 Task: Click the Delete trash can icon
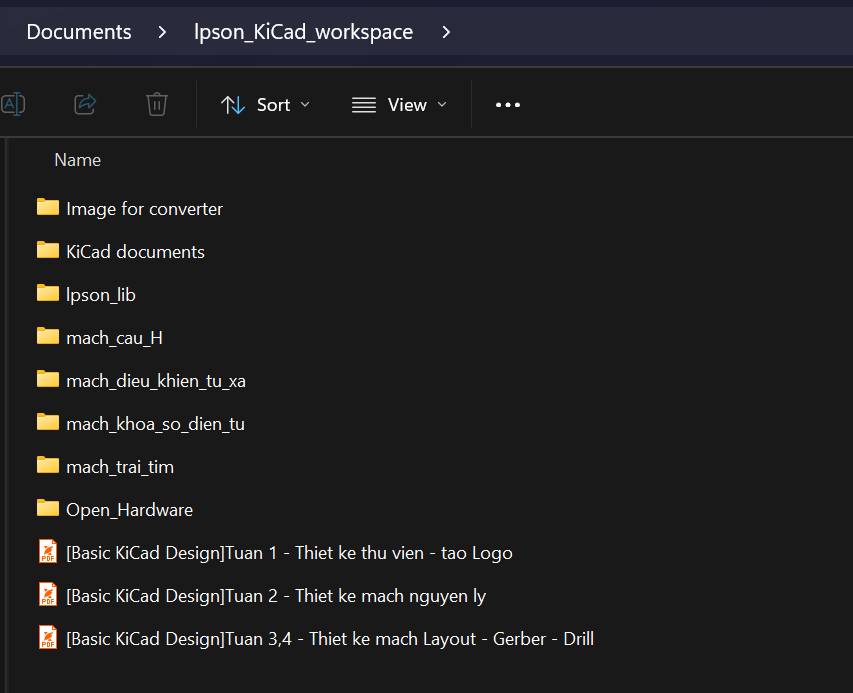coord(156,104)
